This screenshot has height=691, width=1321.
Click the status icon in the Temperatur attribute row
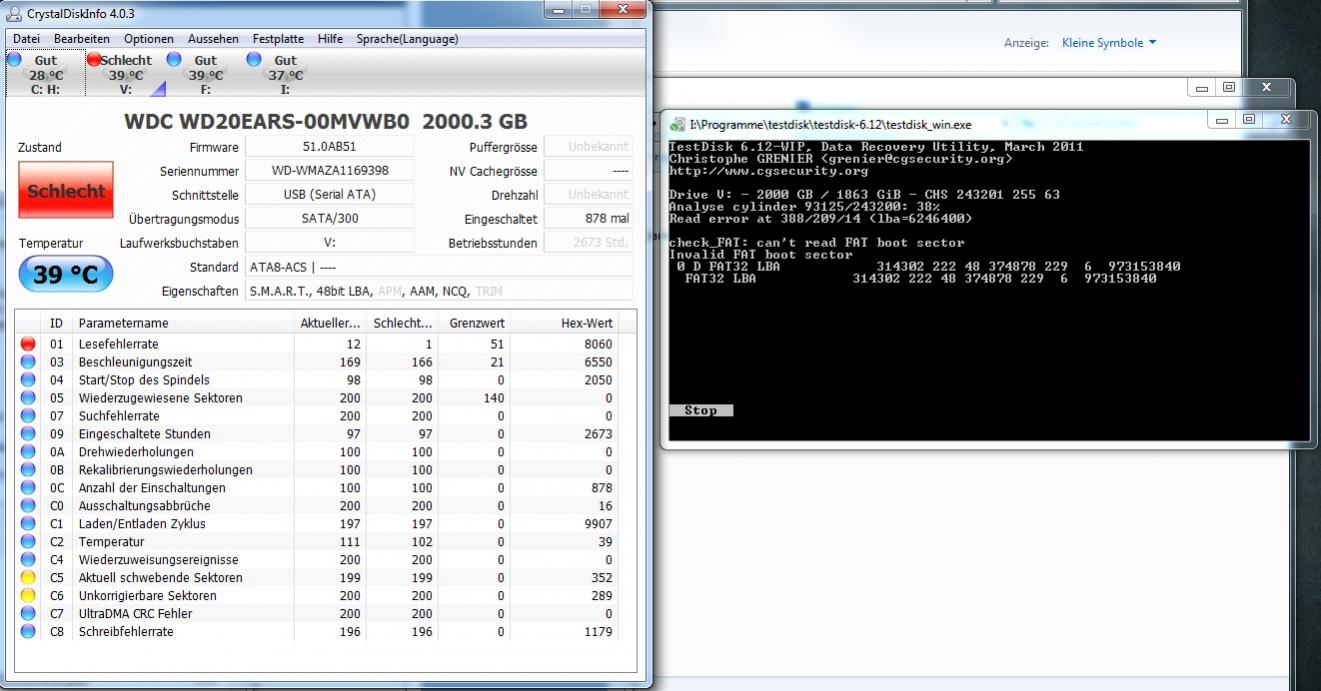coord(28,542)
